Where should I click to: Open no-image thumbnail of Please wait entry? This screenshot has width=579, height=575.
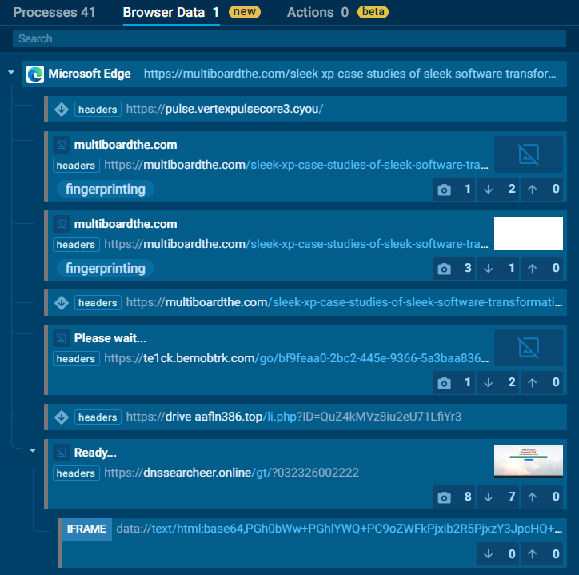pos(528,348)
